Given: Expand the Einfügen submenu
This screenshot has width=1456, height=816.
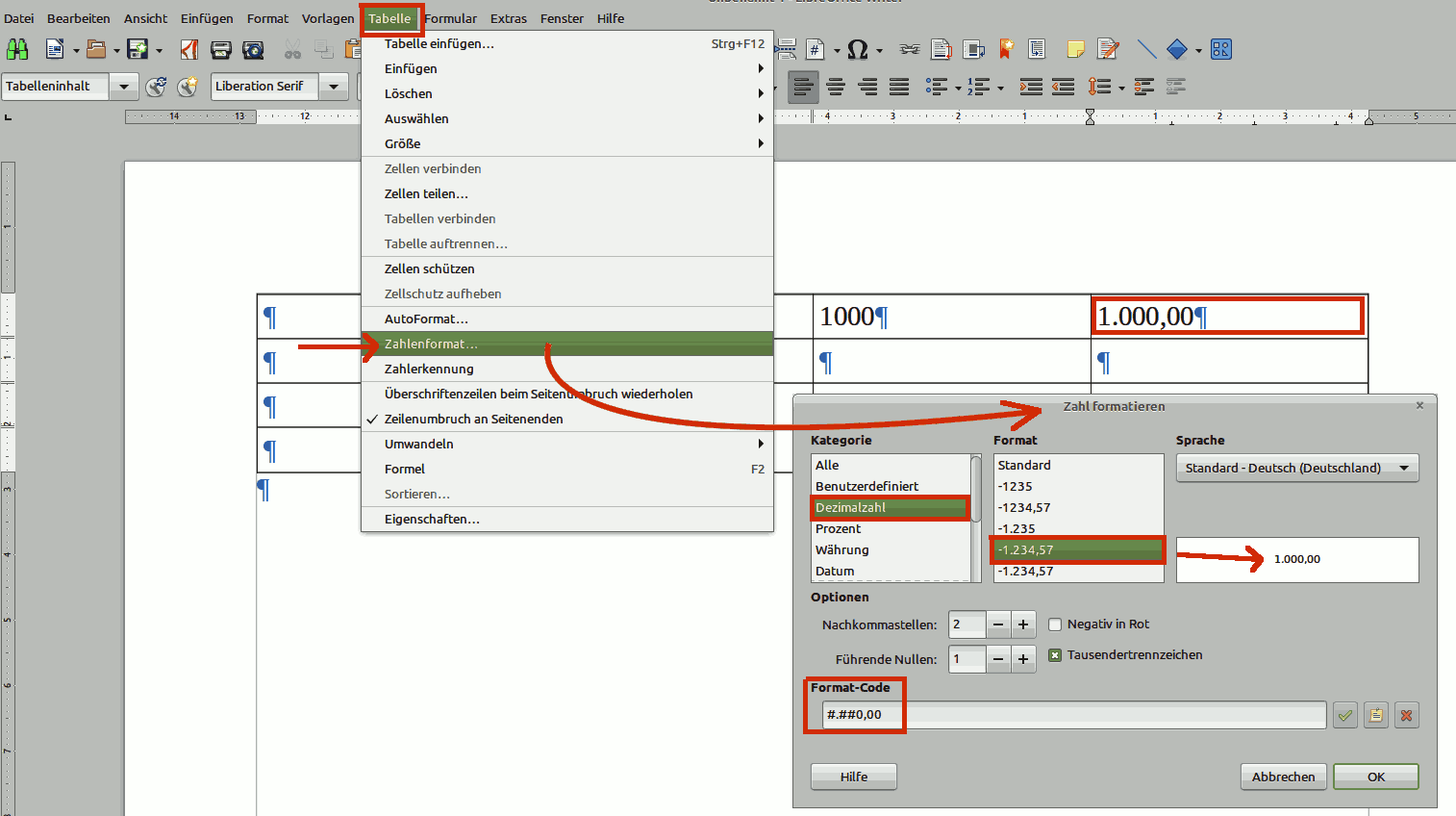Looking at the screenshot, I should pyautogui.click(x=567, y=68).
